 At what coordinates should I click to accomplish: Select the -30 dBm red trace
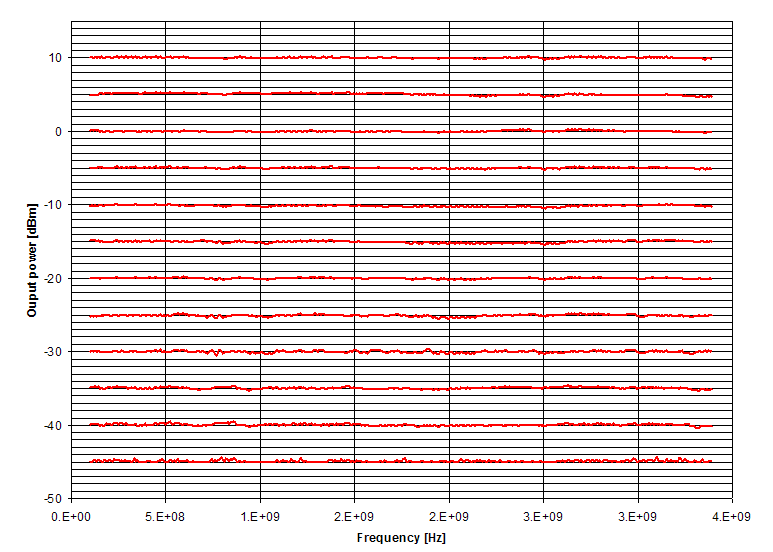click(x=400, y=352)
